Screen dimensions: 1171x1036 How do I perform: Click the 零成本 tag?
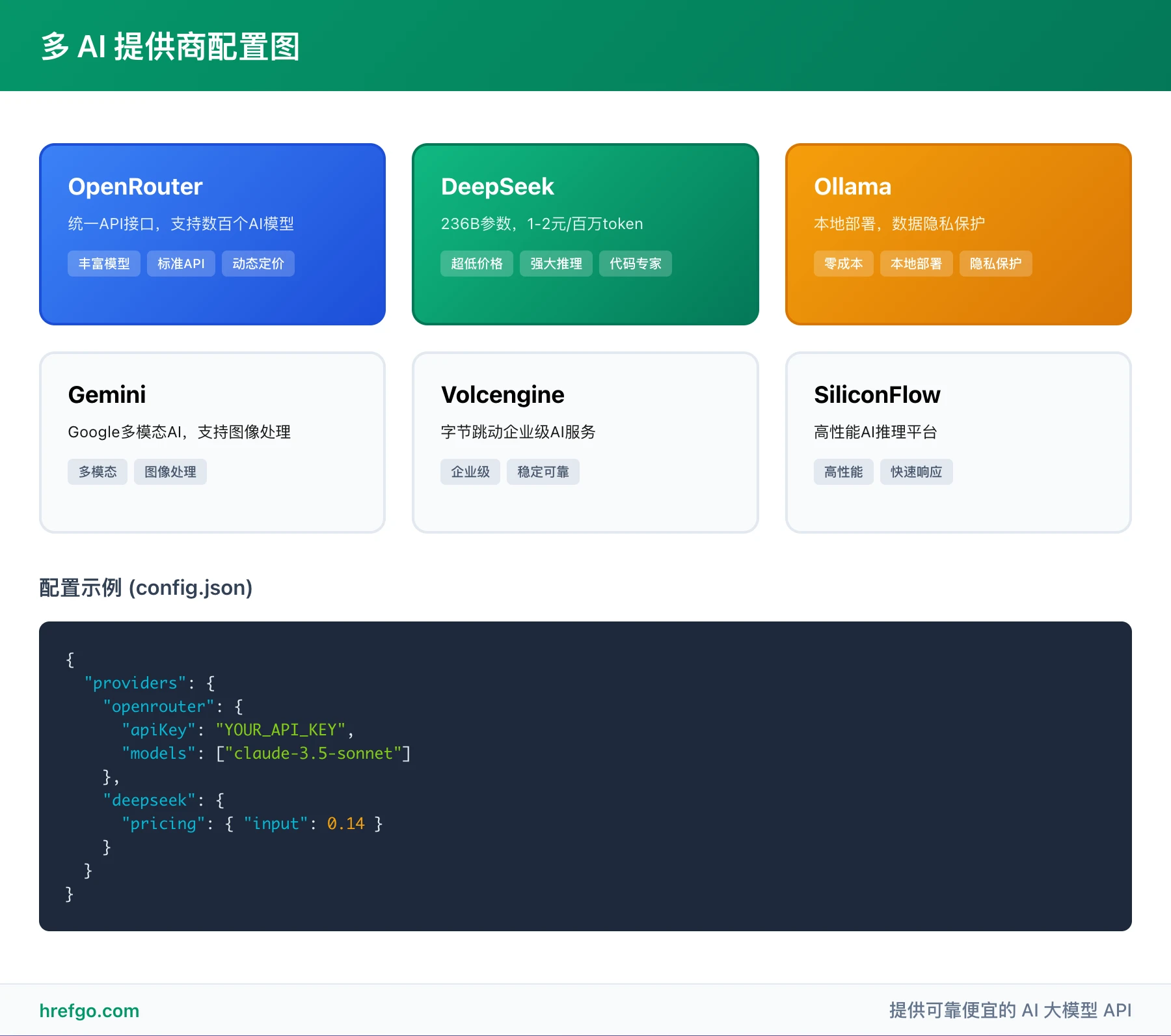844,264
